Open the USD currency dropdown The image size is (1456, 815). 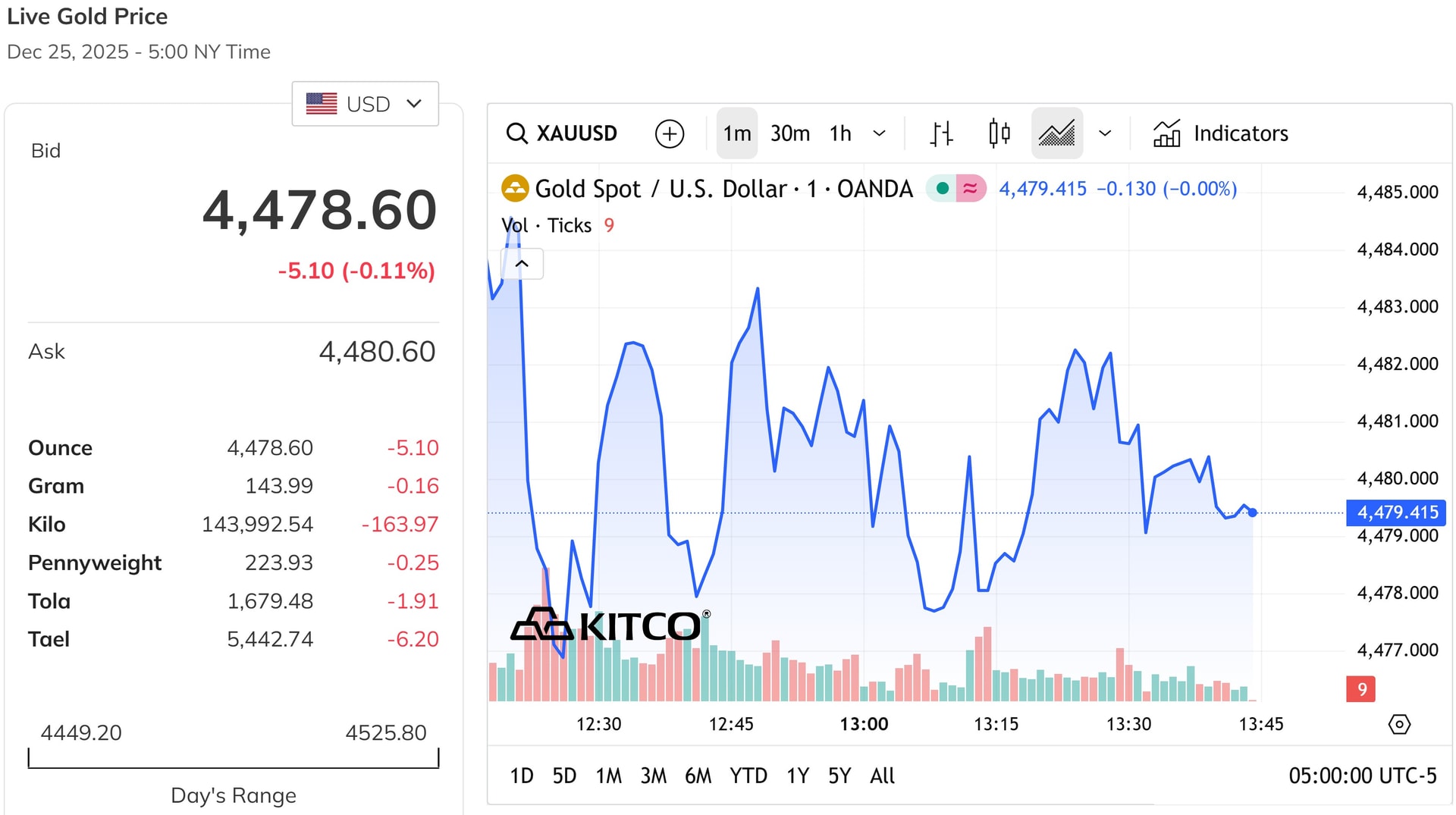pyautogui.click(x=365, y=104)
